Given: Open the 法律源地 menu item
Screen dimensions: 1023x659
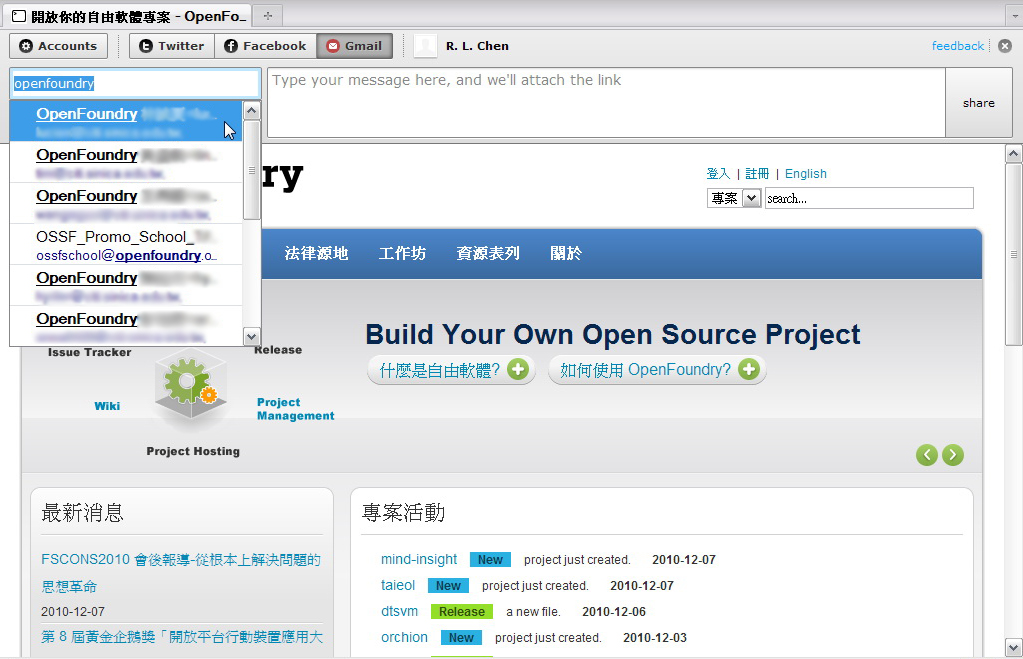Looking at the screenshot, I should coord(316,253).
